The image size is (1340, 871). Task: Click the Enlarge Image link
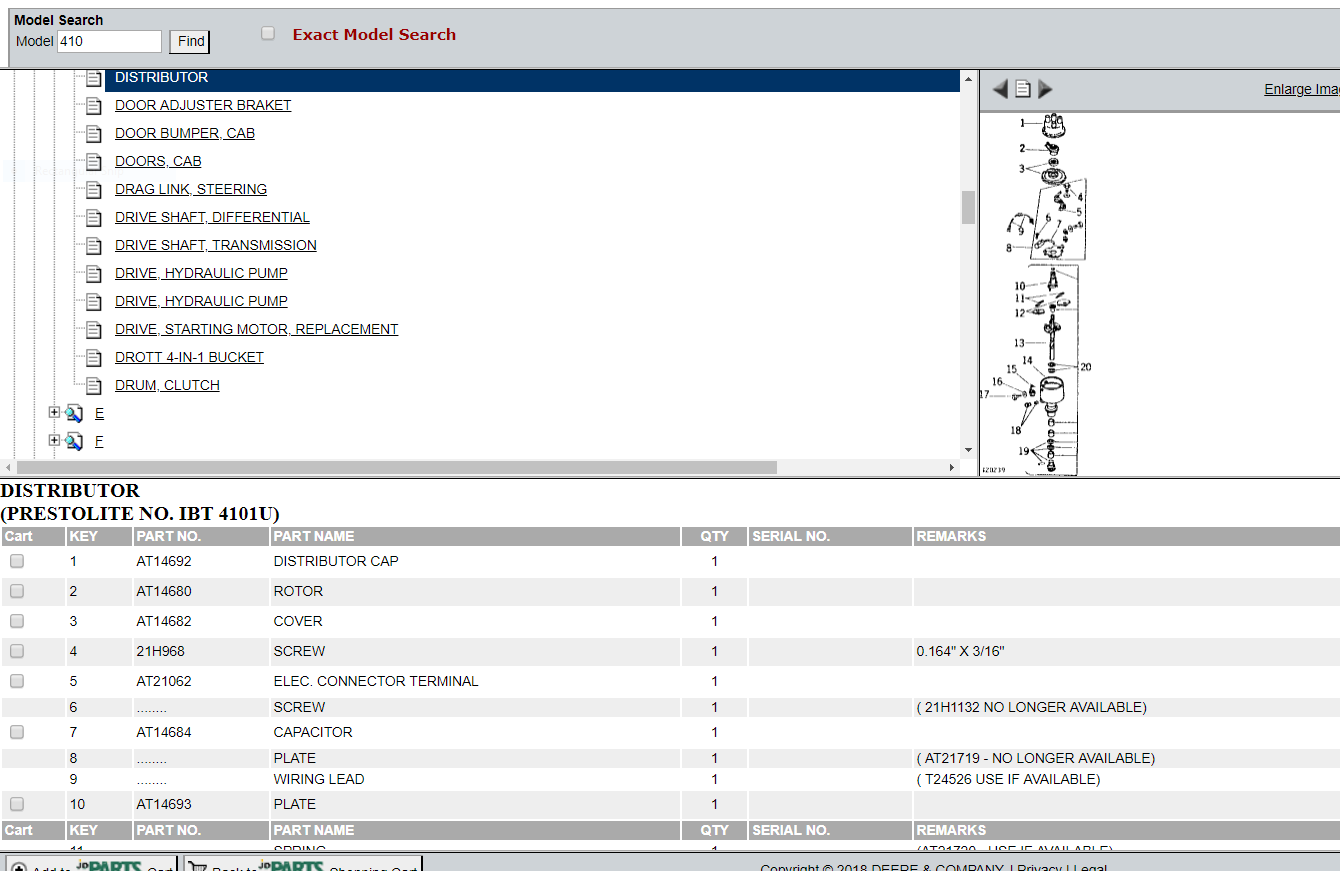coord(1302,89)
